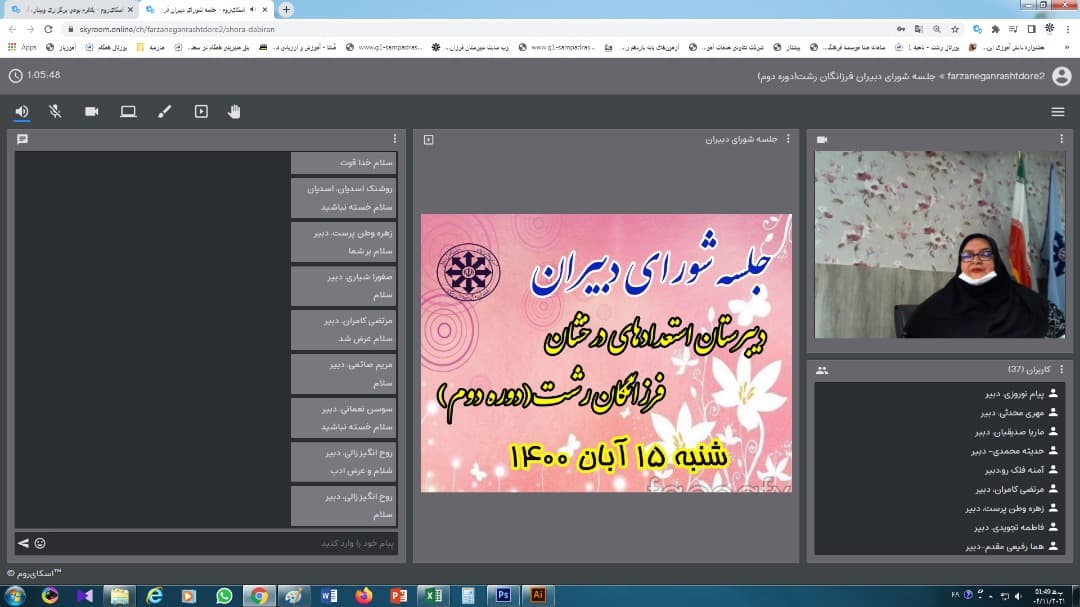Open the hamburger main menu
This screenshot has height=607, width=1080.
tap(1058, 112)
